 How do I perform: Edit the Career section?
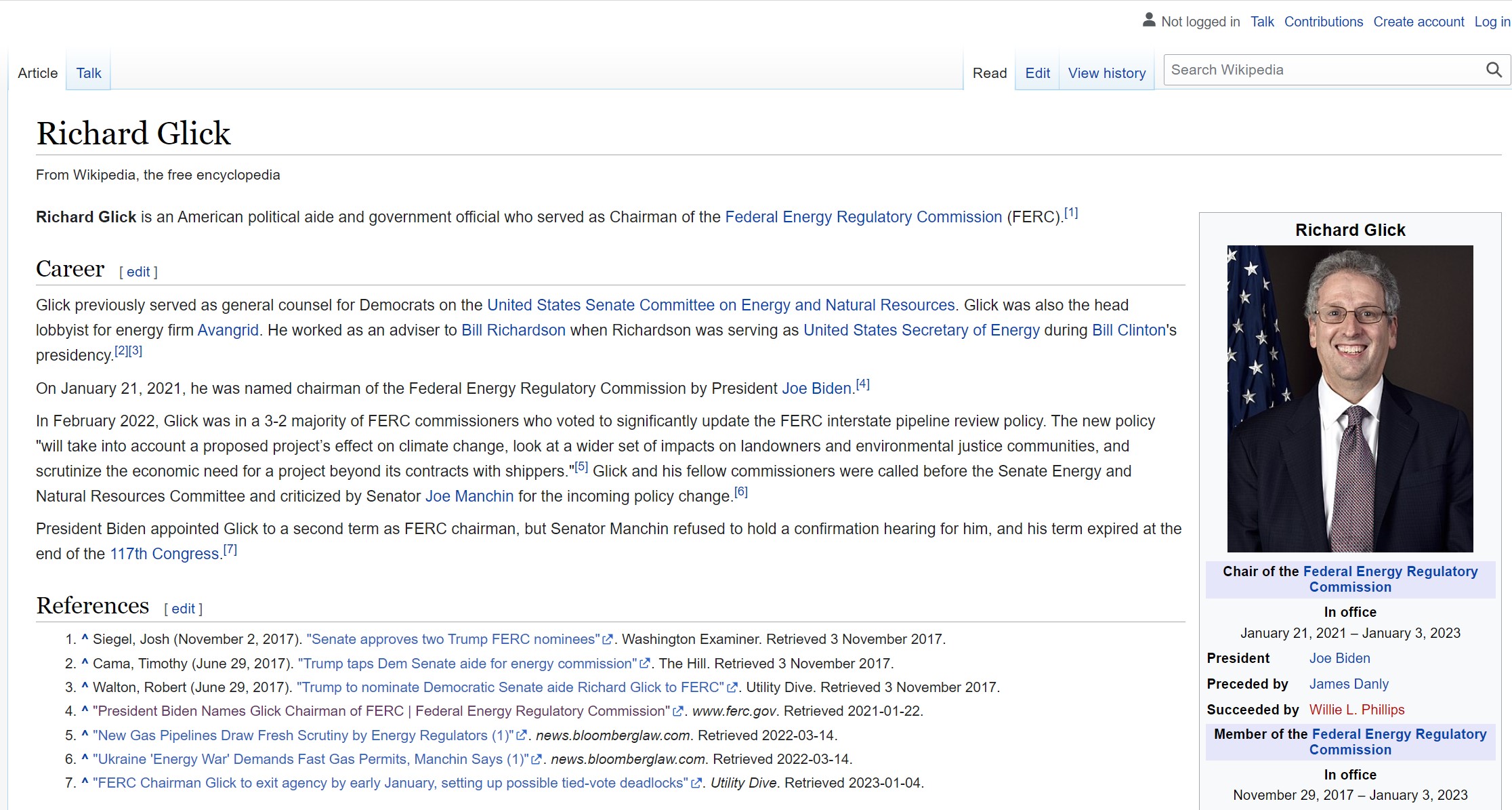(138, 272)
